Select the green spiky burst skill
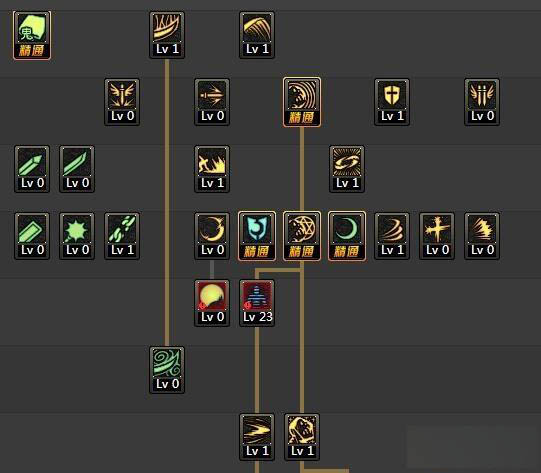 tap(77, 236)
